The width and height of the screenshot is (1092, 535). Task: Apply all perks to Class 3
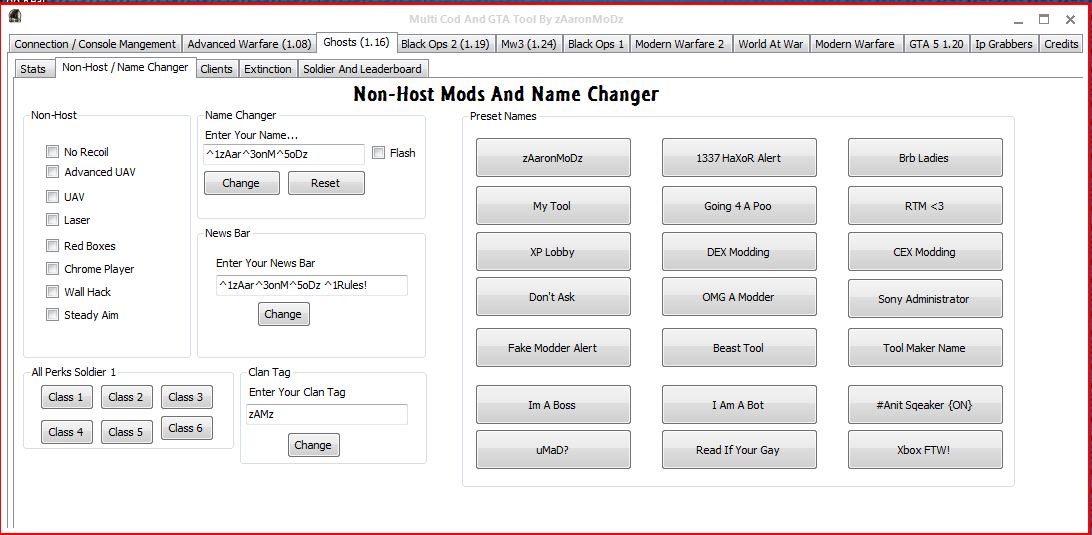point(187,397)
